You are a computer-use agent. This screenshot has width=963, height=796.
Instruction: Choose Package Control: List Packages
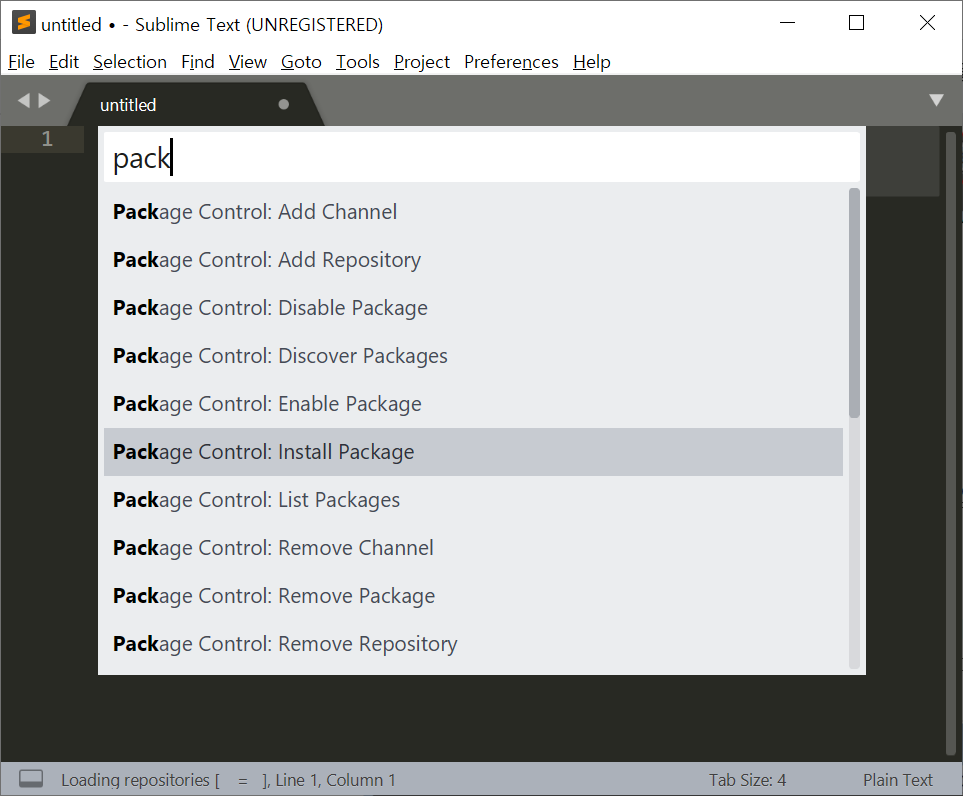[x=473, y=500]
